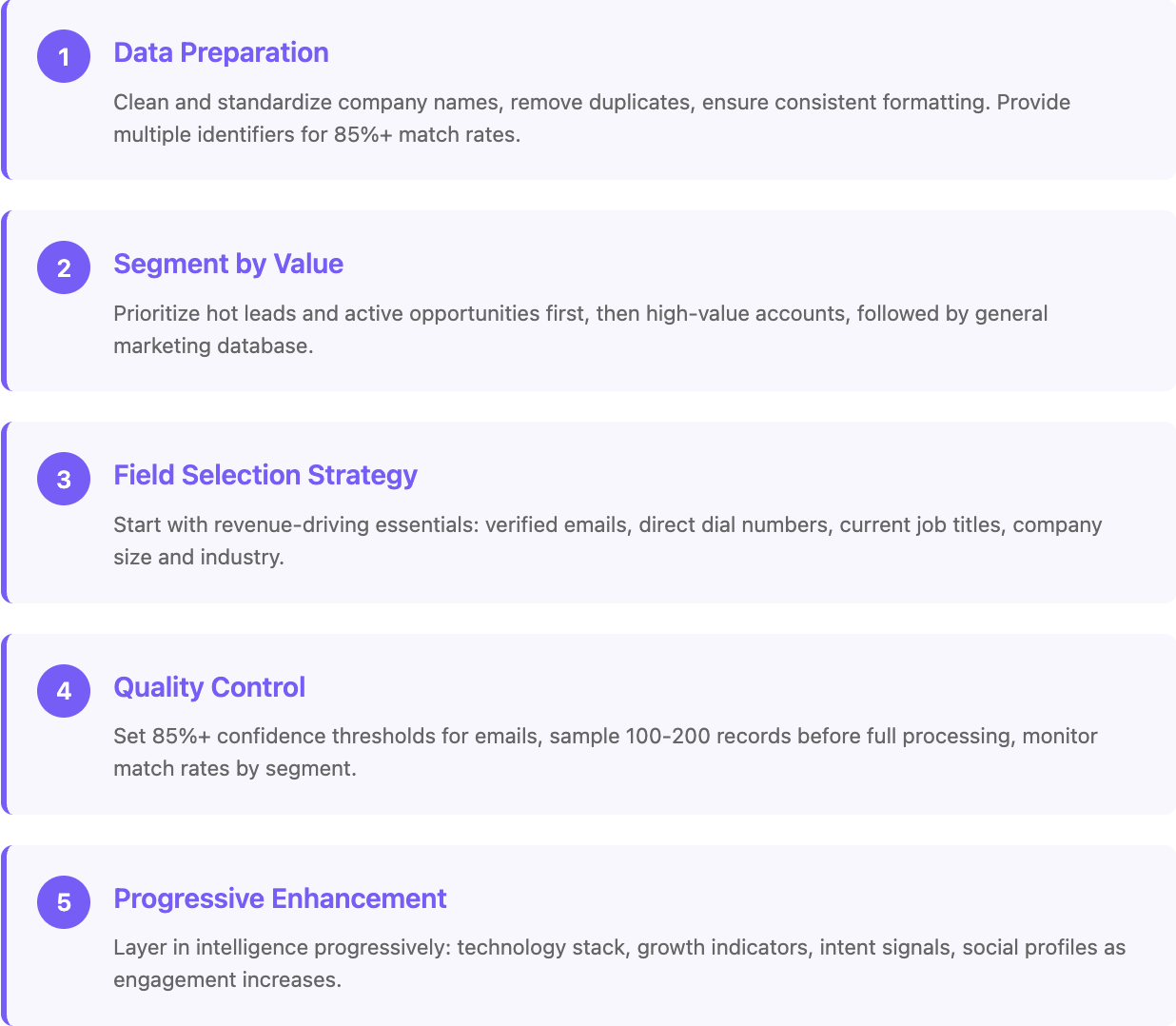Open the Field Selection Strategy heading
The image size is (1176, 1026).
point(265,475)
